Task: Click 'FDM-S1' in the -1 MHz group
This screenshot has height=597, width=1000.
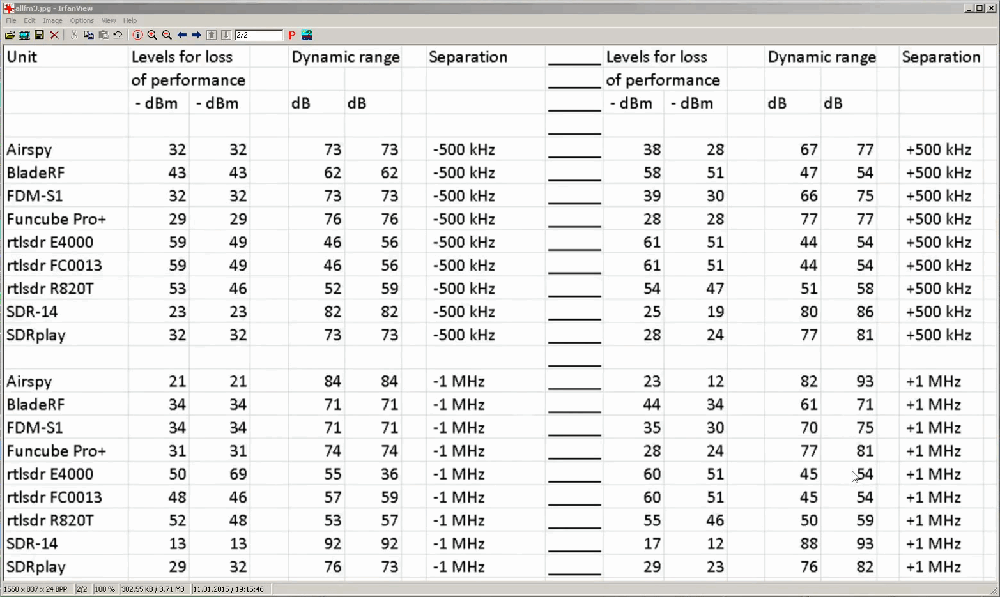Action: [x=34, y=428]
